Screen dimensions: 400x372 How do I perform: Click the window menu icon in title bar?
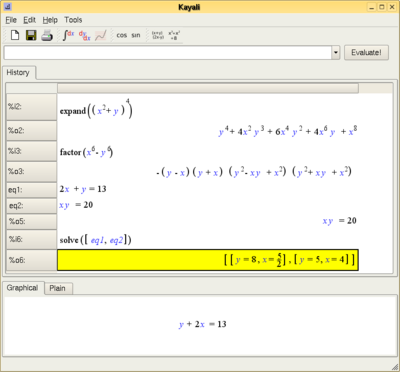click(8, 7)
